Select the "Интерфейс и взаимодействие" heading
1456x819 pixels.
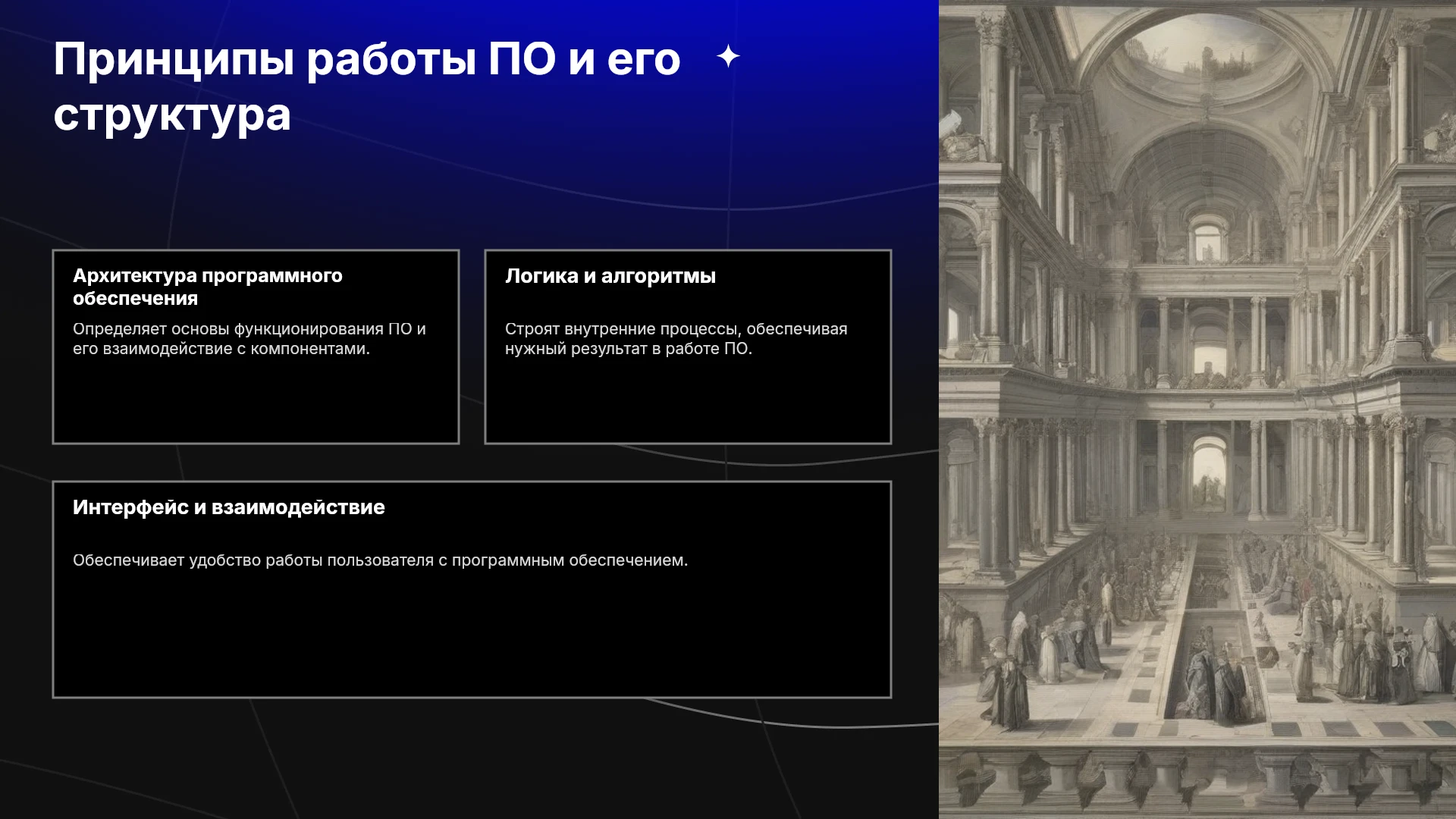click(x=229, y=507)
